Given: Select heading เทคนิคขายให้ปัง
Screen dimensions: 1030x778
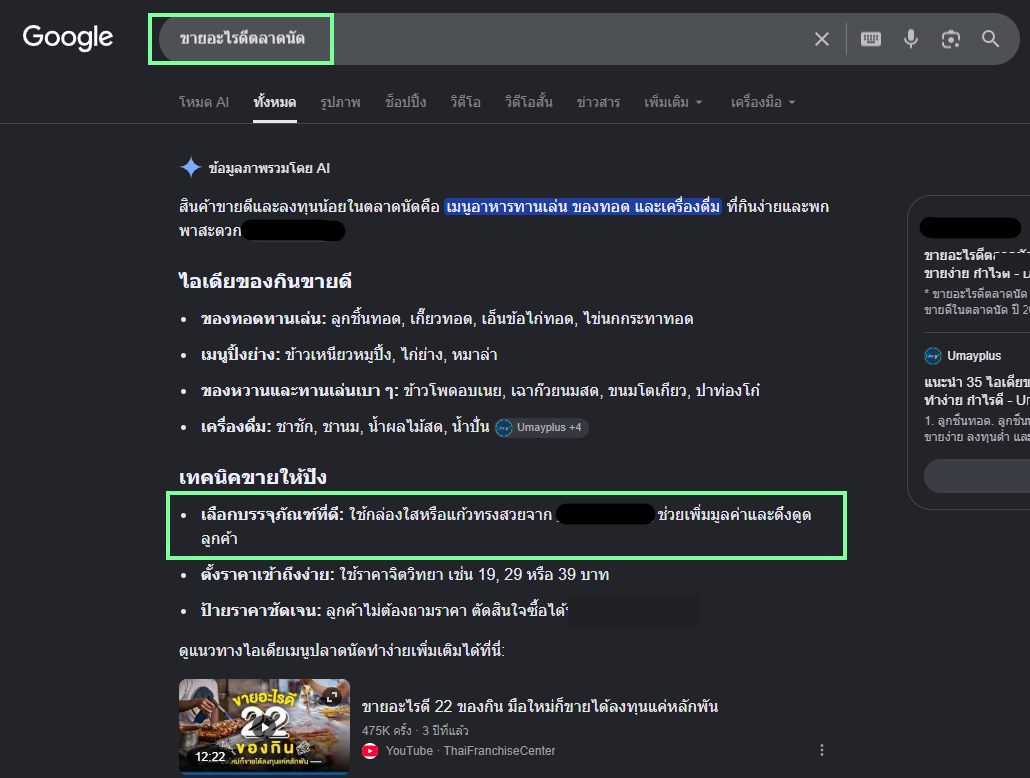Looking at the screenshot, I should tap(252, 477).
